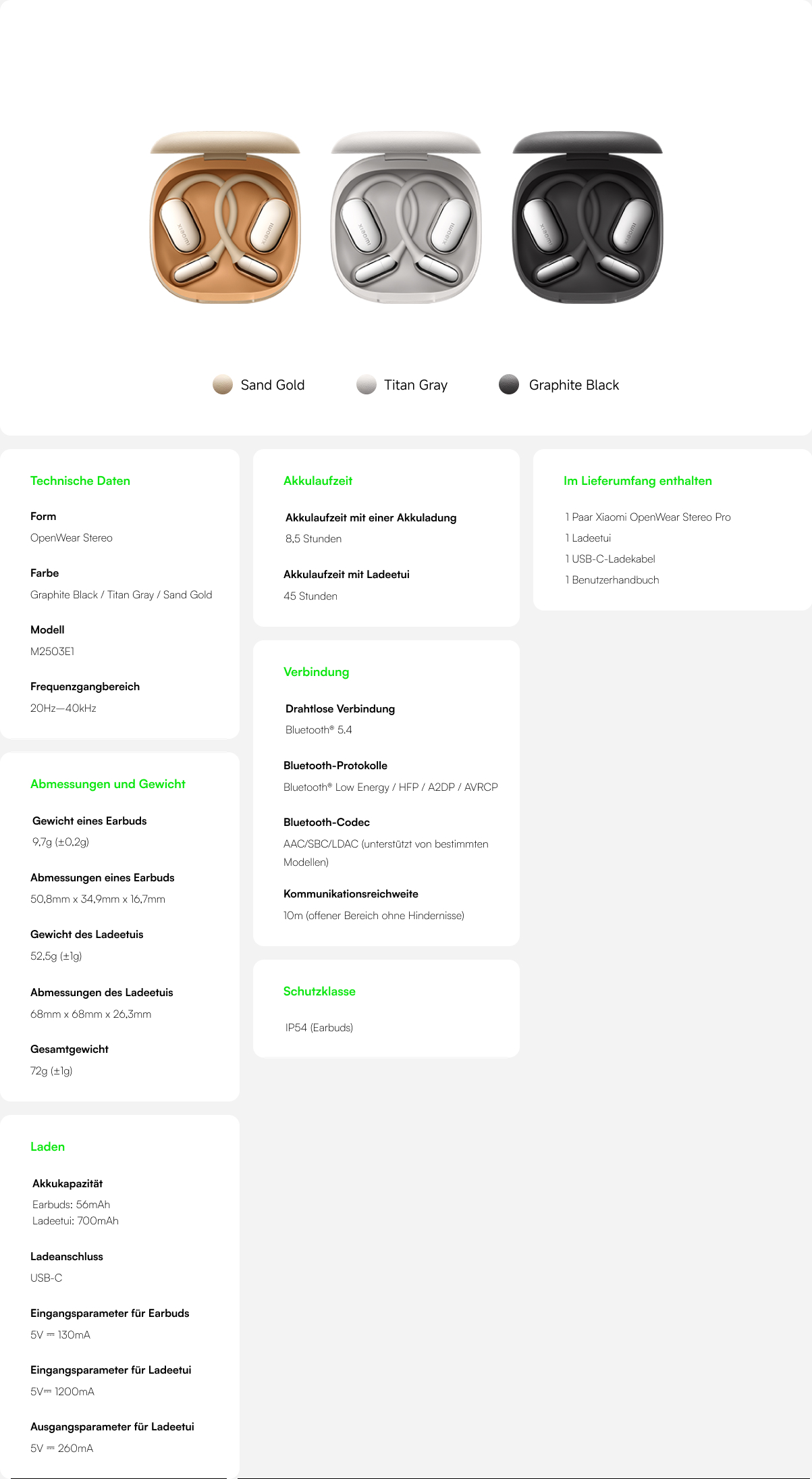Click the 72g (±1g) total weight
This screenshot has height=1479, width=812.
(x=51, y=1071)
